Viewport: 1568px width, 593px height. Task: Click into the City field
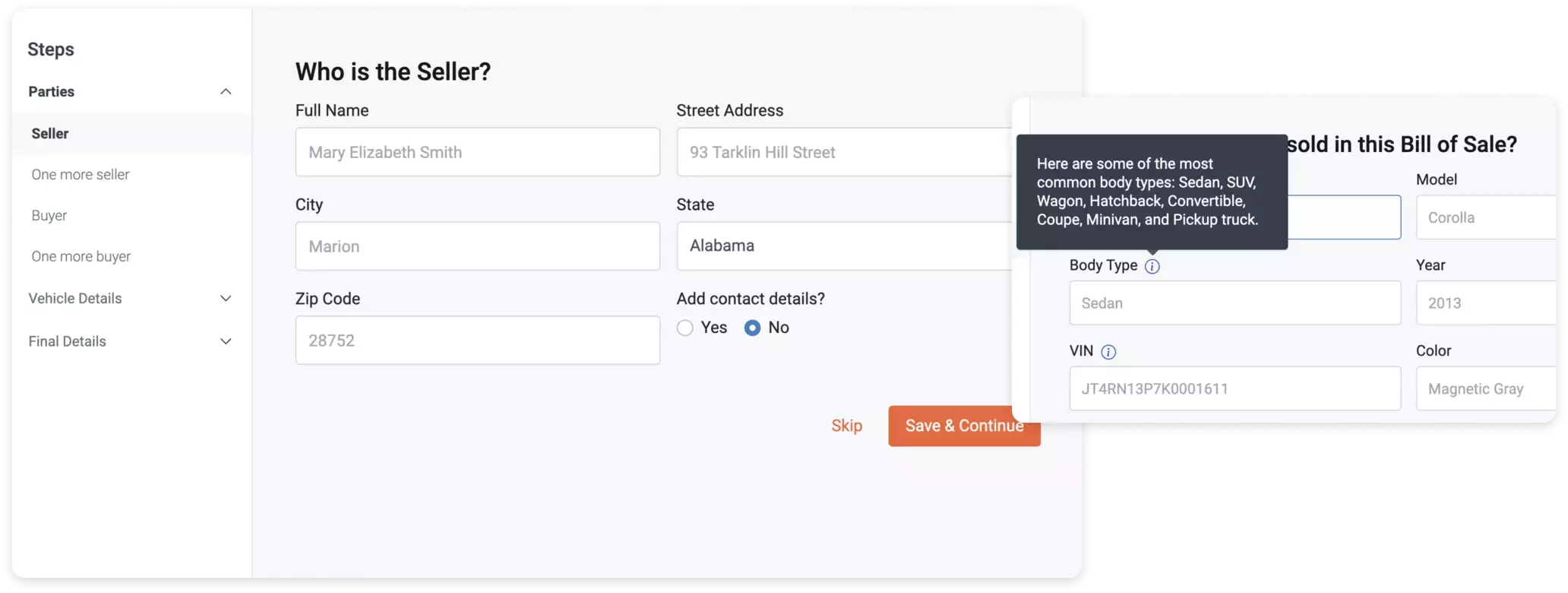point(477,246)
